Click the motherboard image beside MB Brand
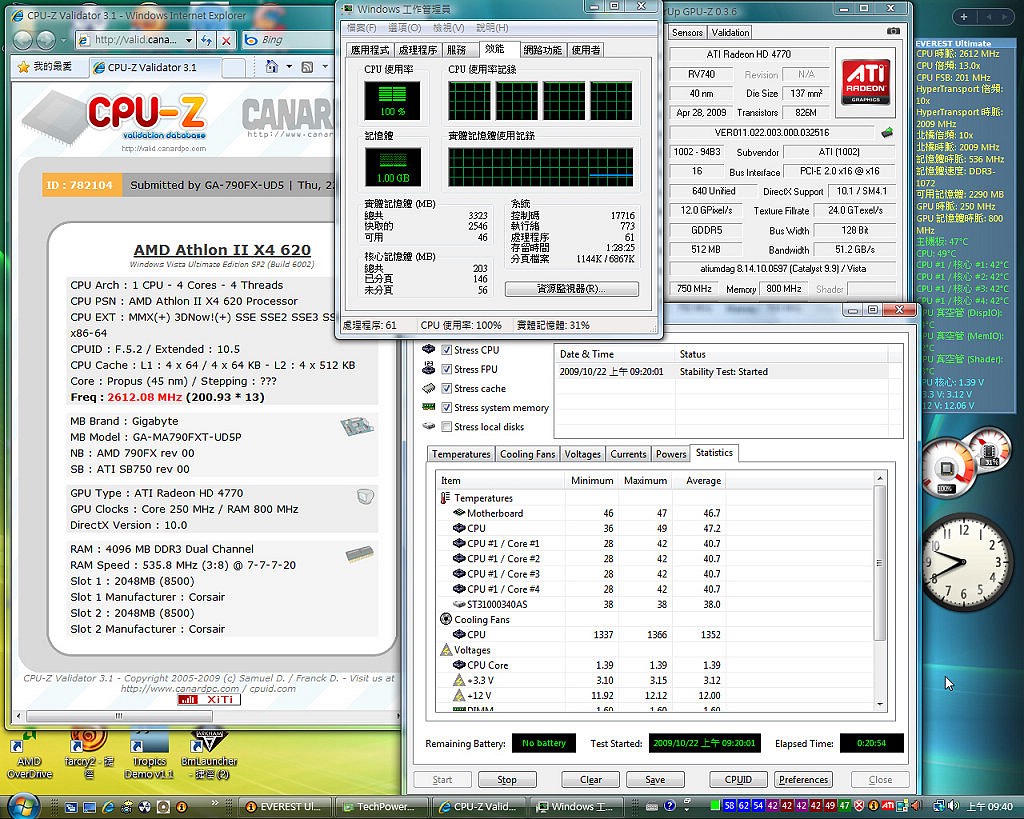 click(x=357, y=426)
